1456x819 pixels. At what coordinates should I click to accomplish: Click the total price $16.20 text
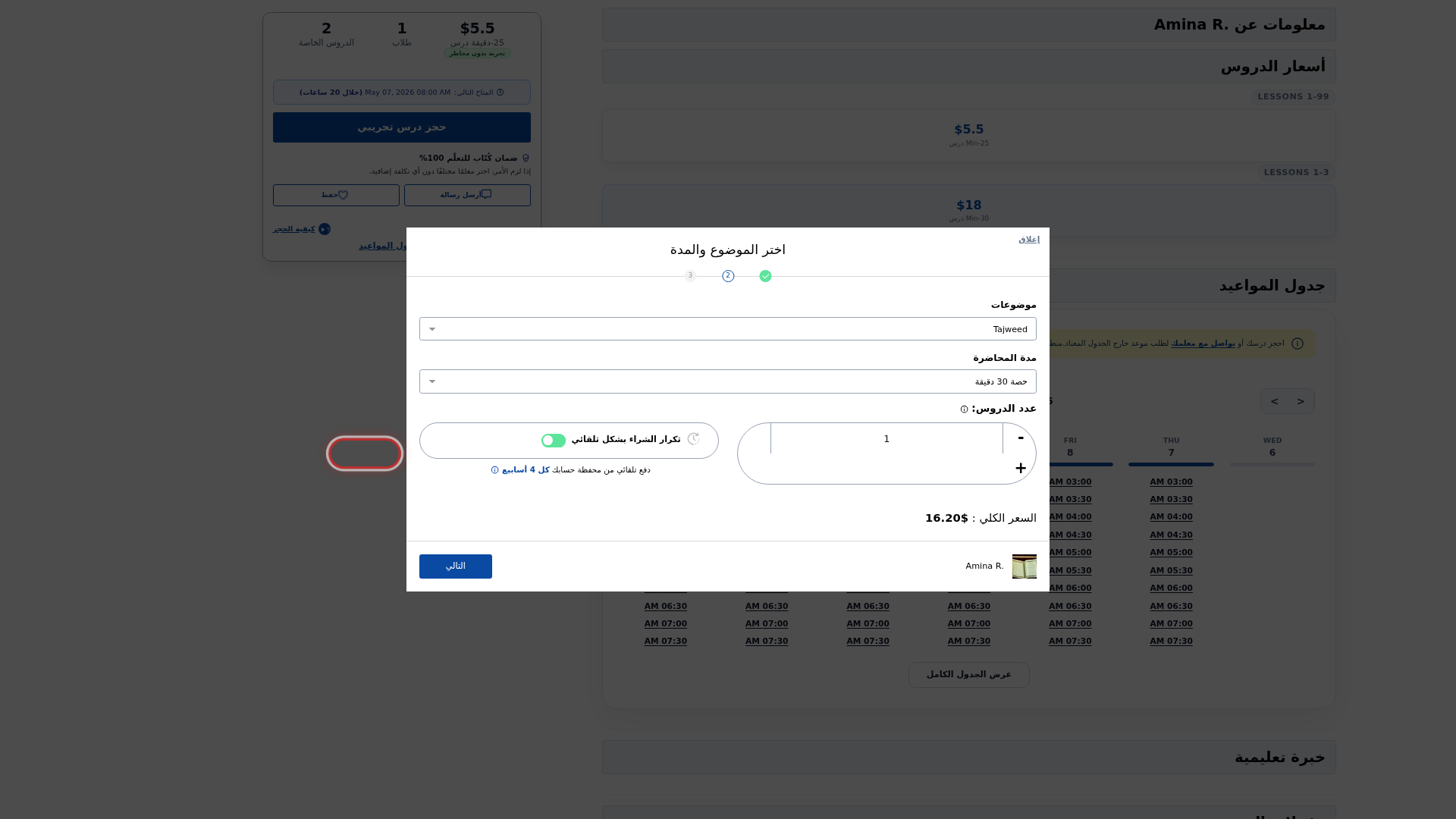[x=946, y=519]
